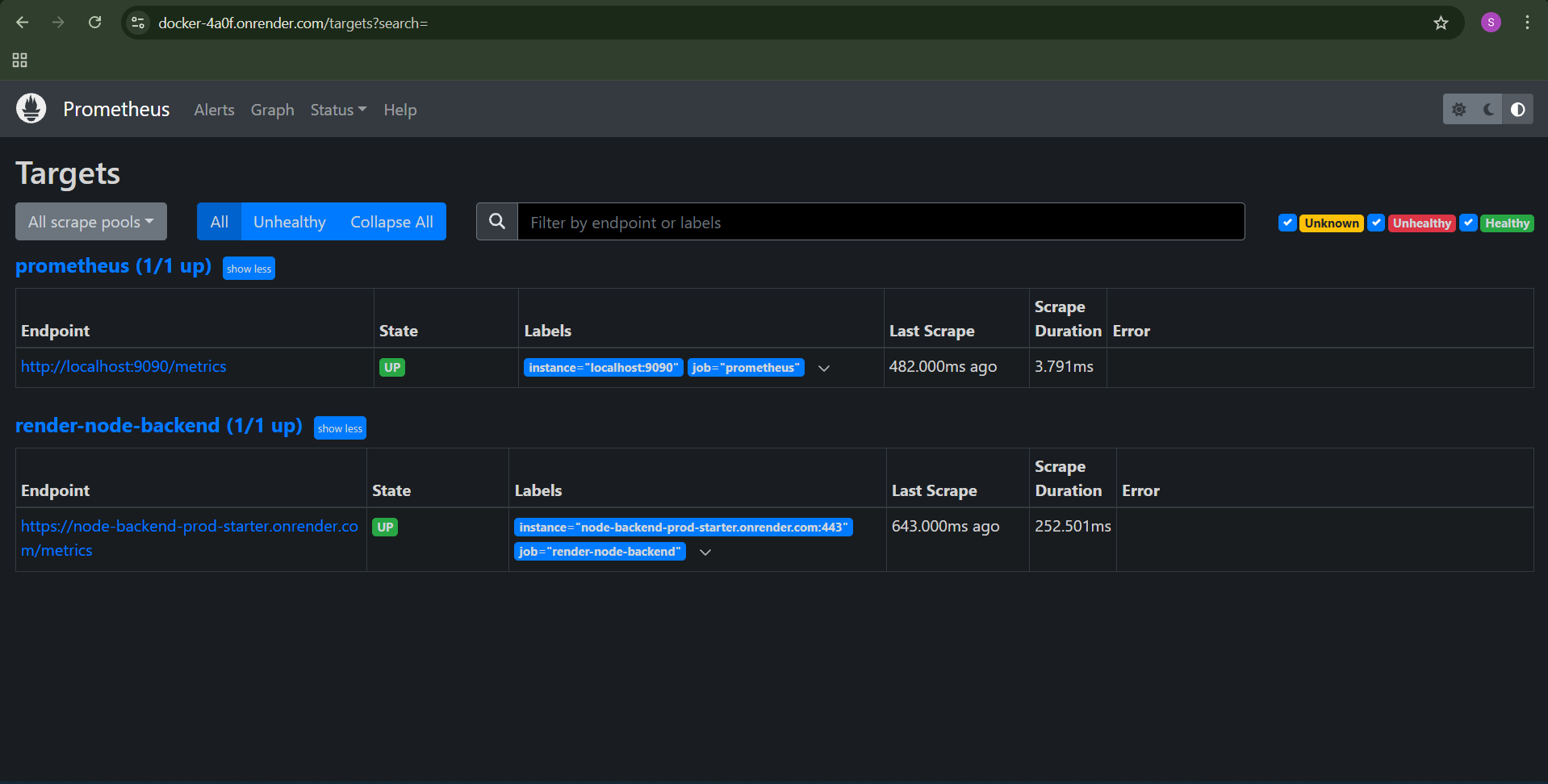Image resolution: width=1548 pixels, height=784 pixels.
Task: Open the Status dropdown menu
Action: tap(338, 110)
